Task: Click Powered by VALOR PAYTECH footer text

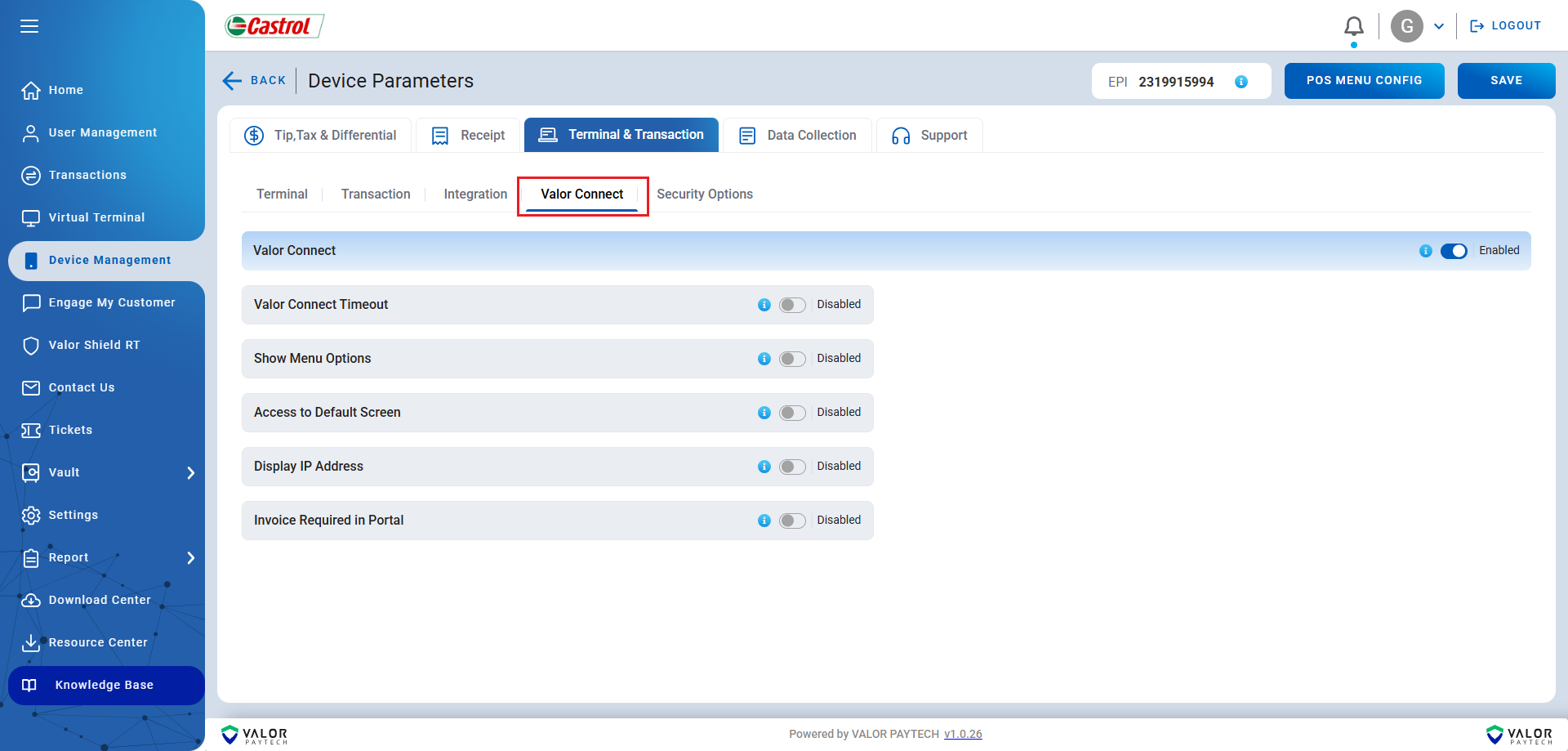Action: pos(864,734)
